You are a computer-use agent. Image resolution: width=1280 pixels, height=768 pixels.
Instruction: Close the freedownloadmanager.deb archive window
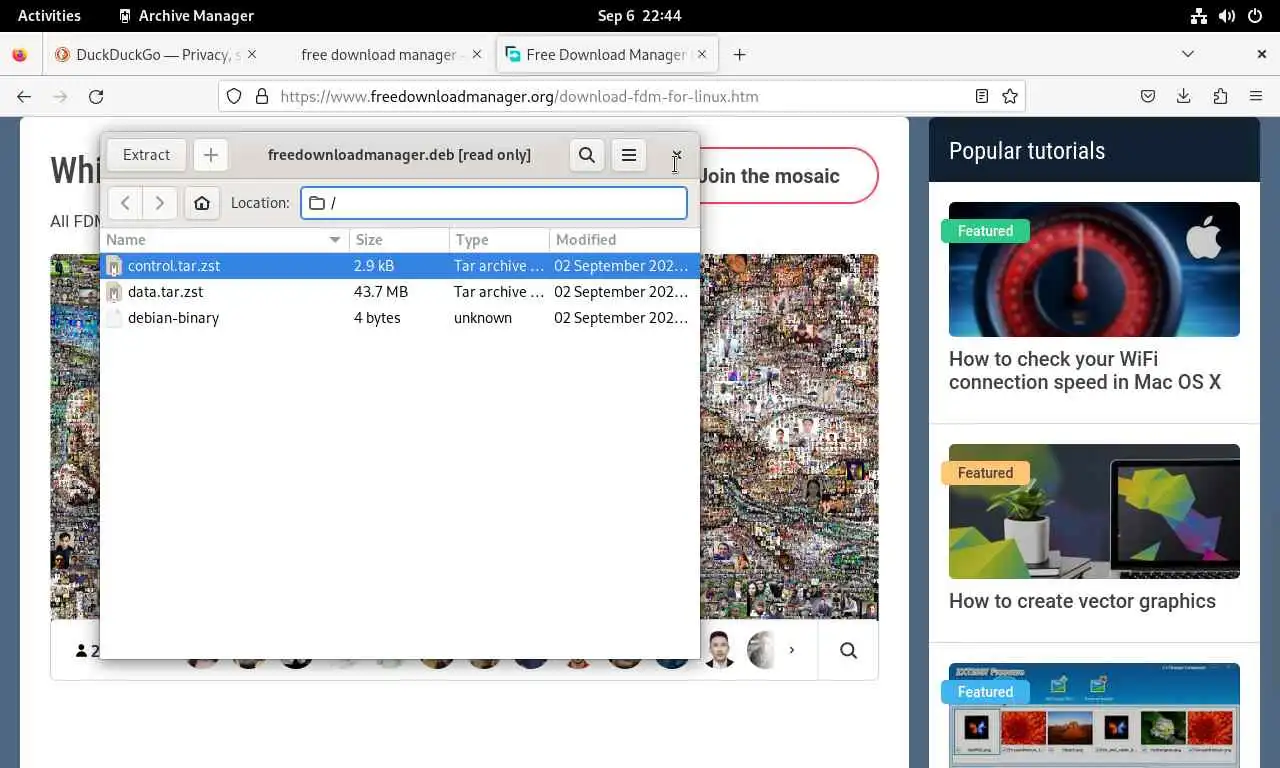tap(677, 155)
